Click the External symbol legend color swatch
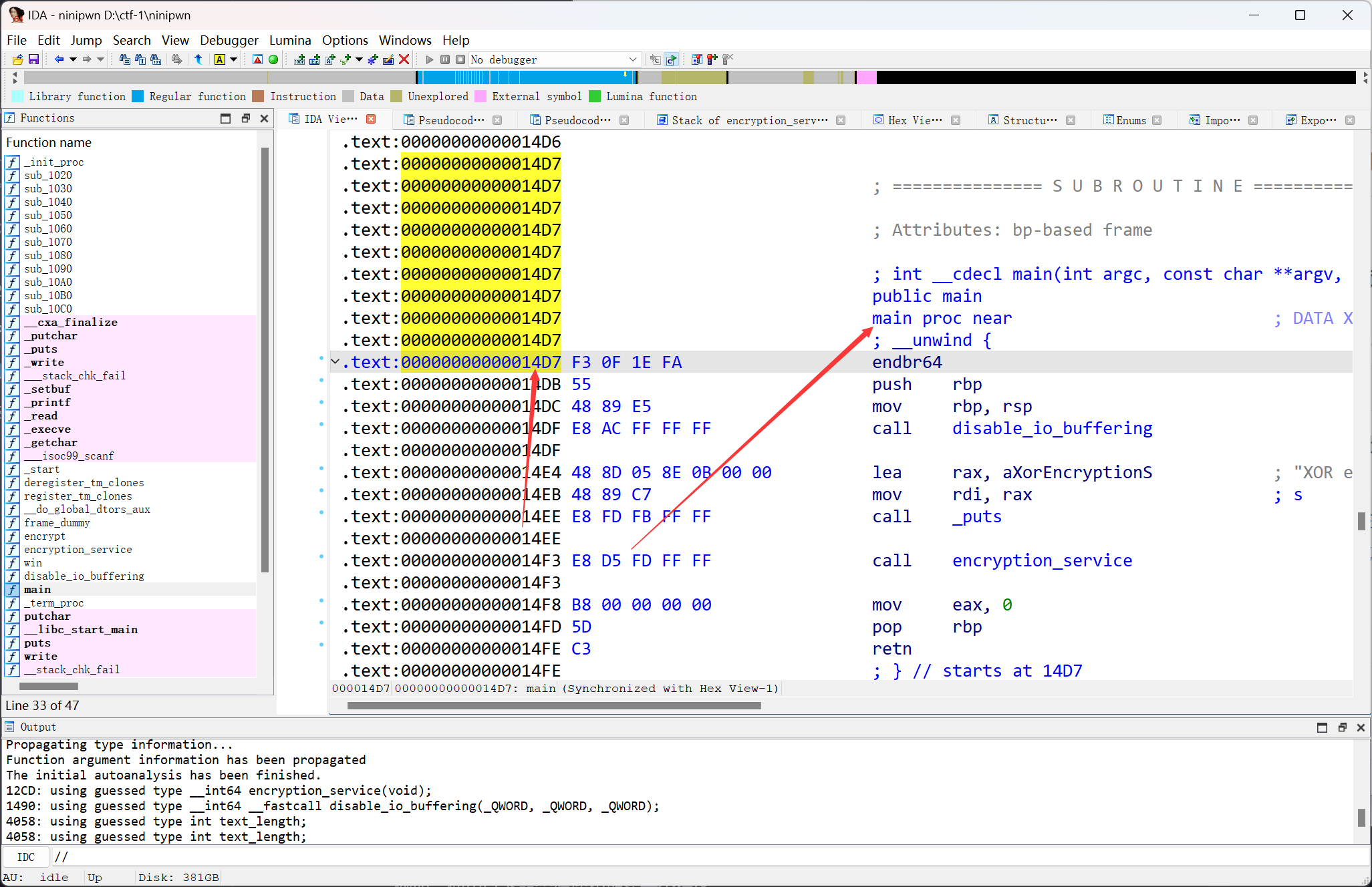This screenshot has width=1372, height=887. tap(481, 96)
